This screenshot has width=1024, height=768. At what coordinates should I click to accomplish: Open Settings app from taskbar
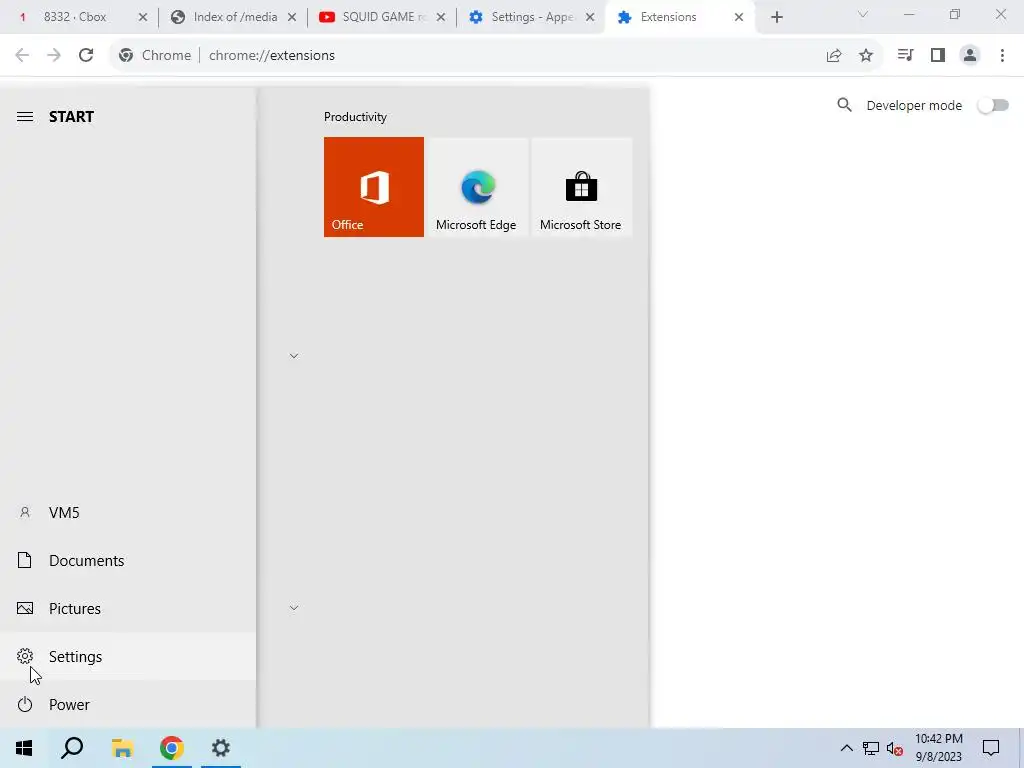coord(221,748)
